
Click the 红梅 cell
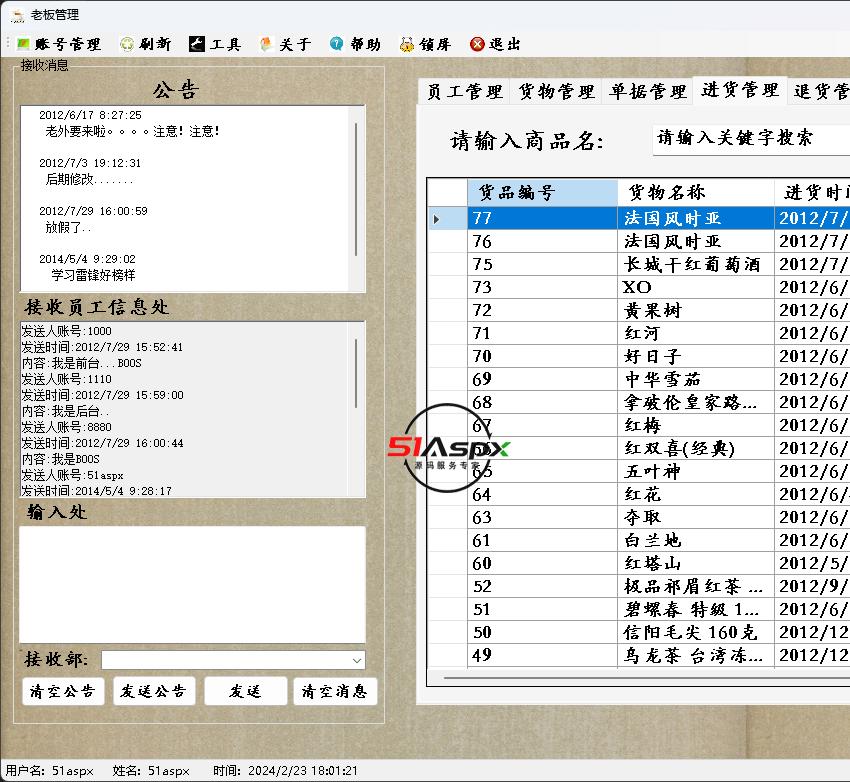coord(696,425)
